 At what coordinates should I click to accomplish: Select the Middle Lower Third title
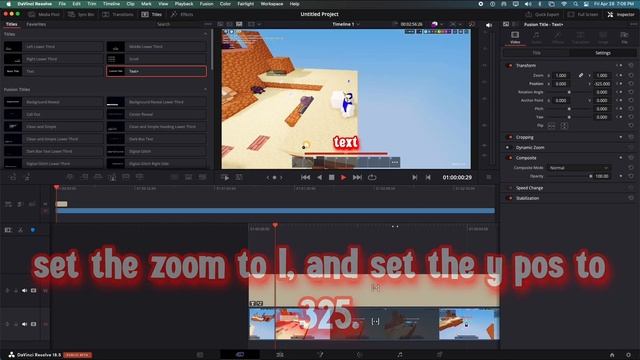coord(156,47)
